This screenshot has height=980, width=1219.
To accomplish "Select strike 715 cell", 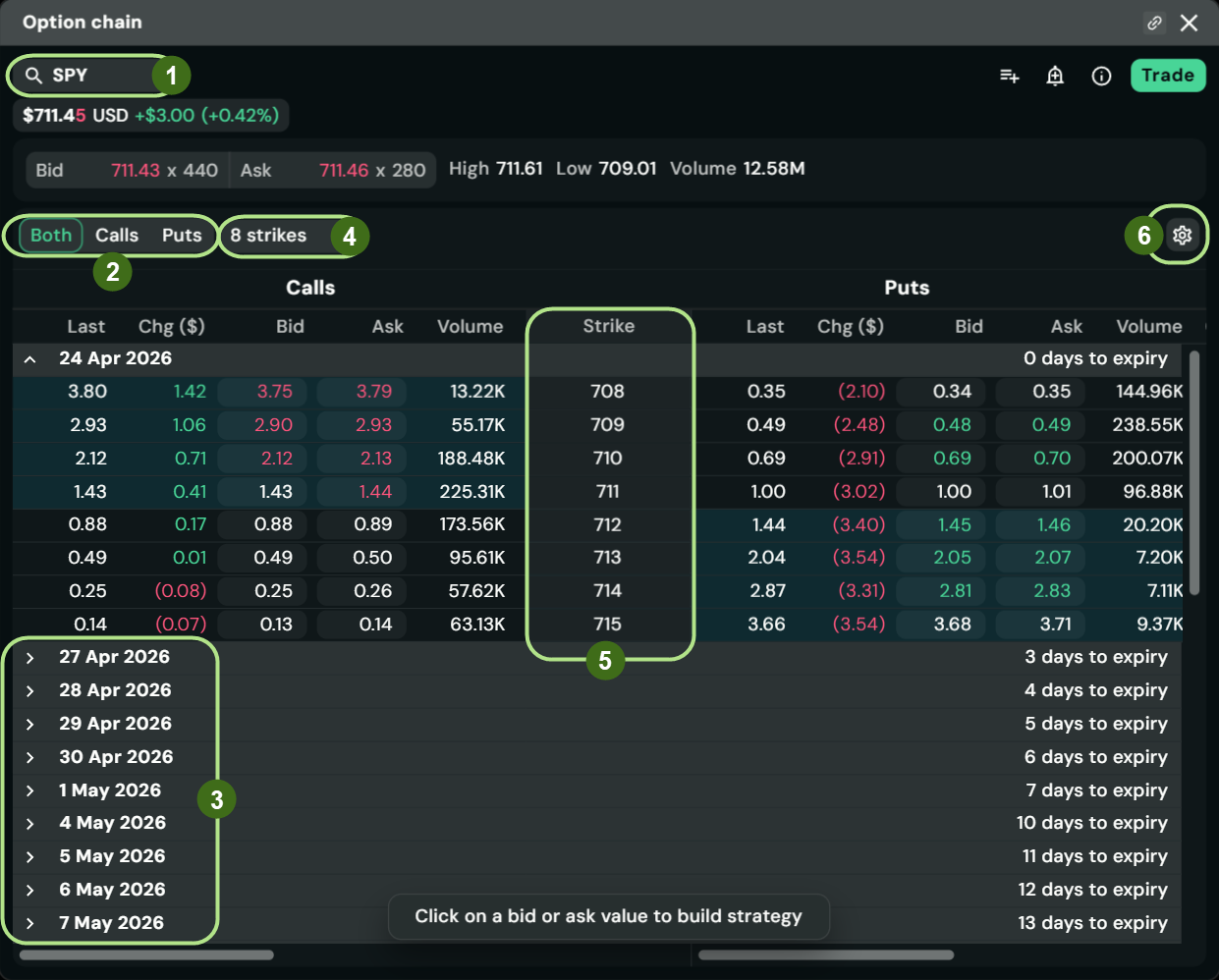I will pos(608,625).
